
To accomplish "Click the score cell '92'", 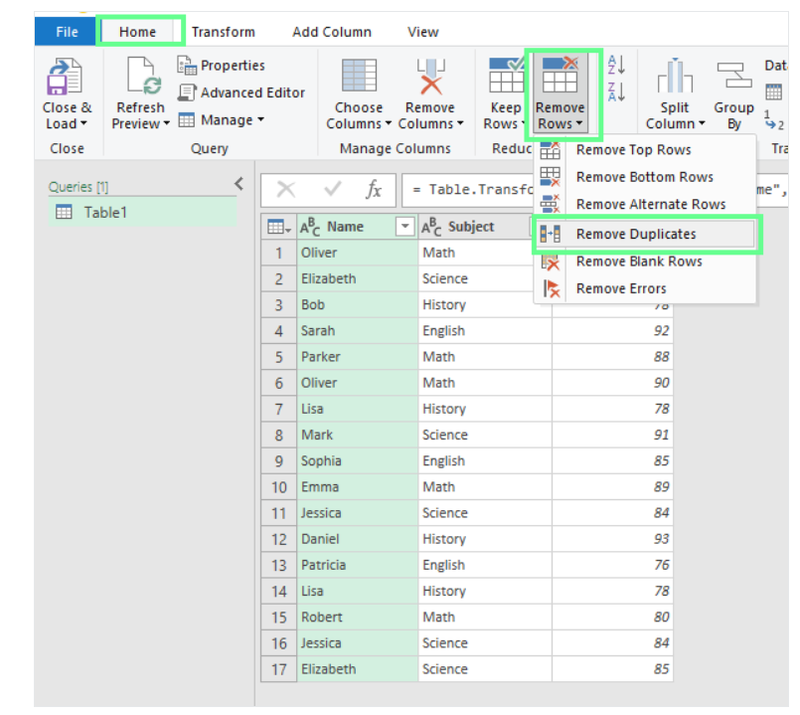I will point(612,331).
